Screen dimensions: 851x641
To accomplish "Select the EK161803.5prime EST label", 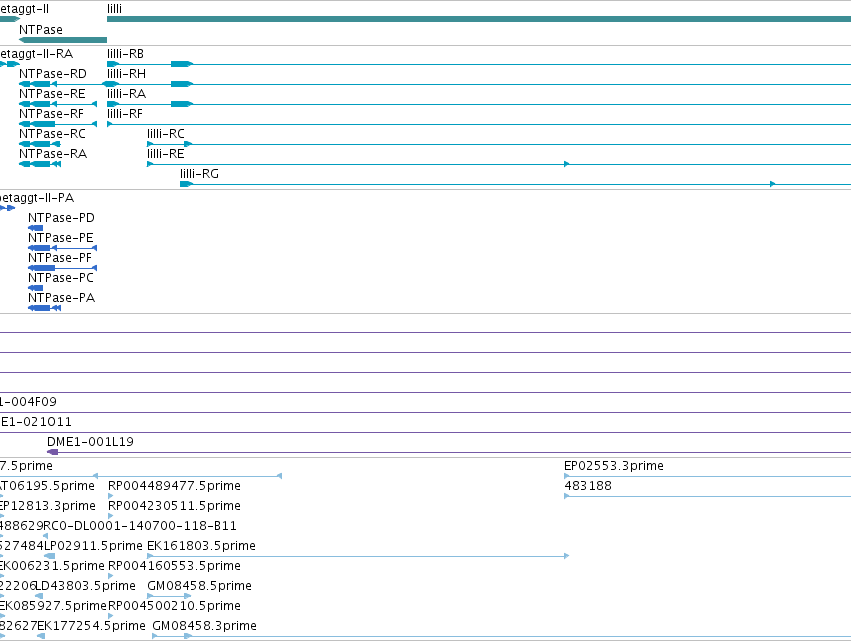I will [x=201, y=546].
